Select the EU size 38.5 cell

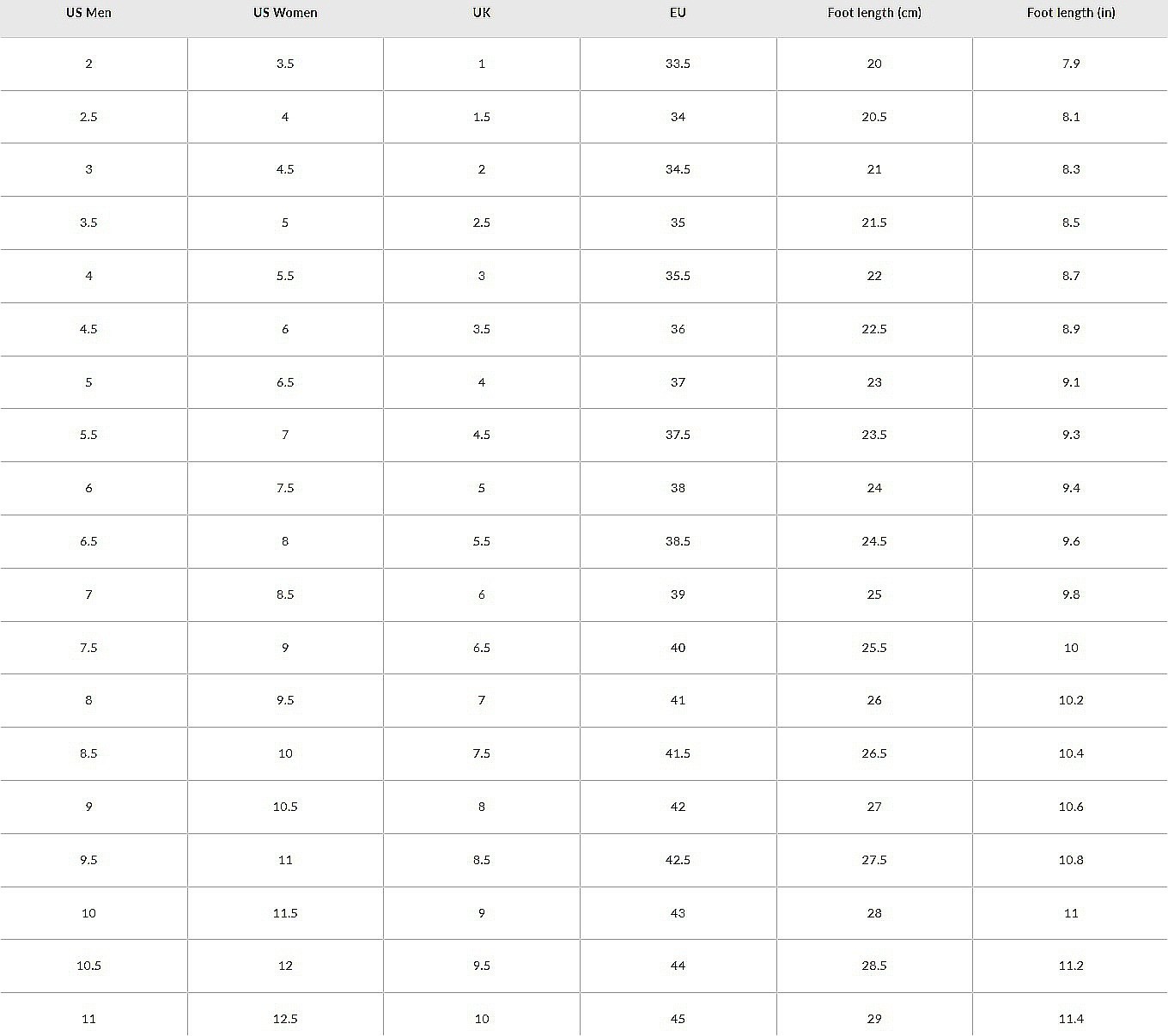678,541
